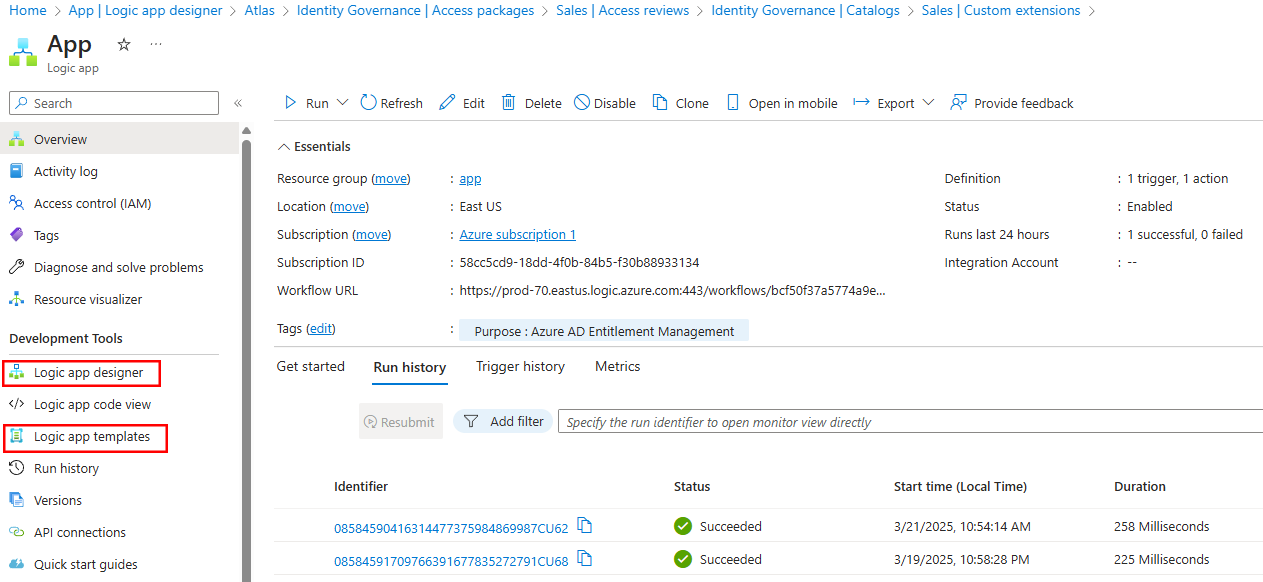Click the Overview sidebar icon

click(x=16, y=139)
